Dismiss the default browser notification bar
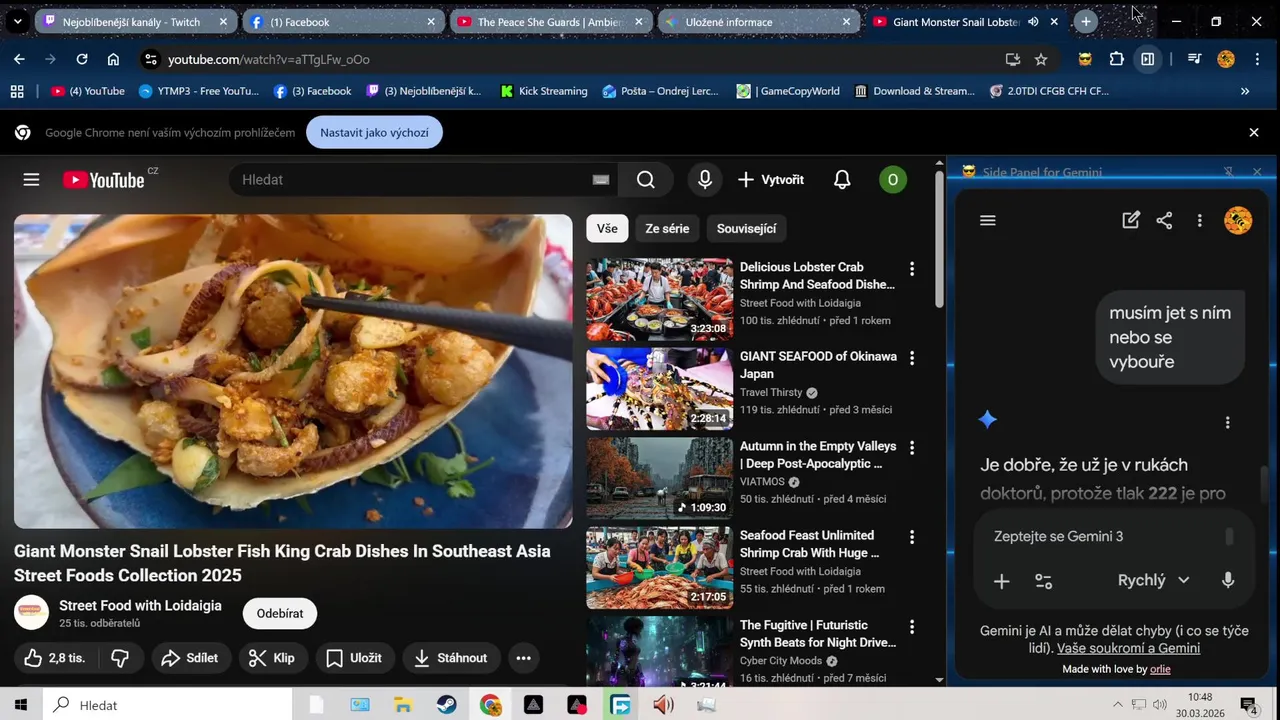The image size is (1280, 720). 1254,133
